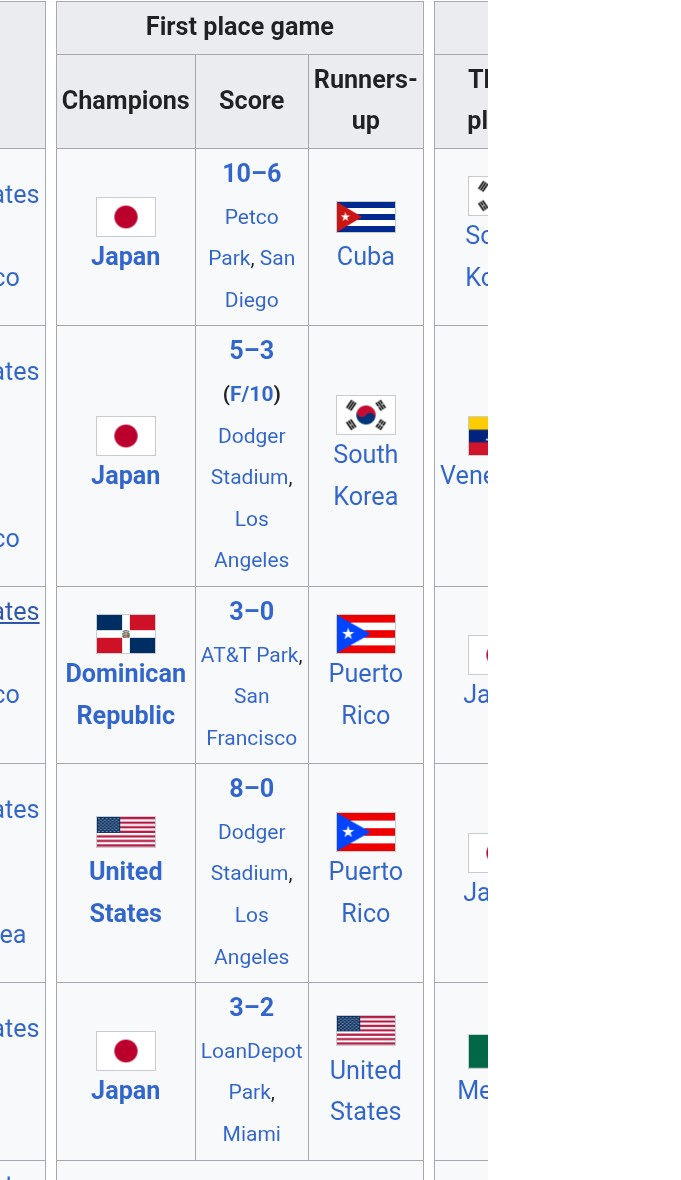Go to the Dominican Republic team link
This screenshot has height=1180, width=681.
[x=126, y=694]
